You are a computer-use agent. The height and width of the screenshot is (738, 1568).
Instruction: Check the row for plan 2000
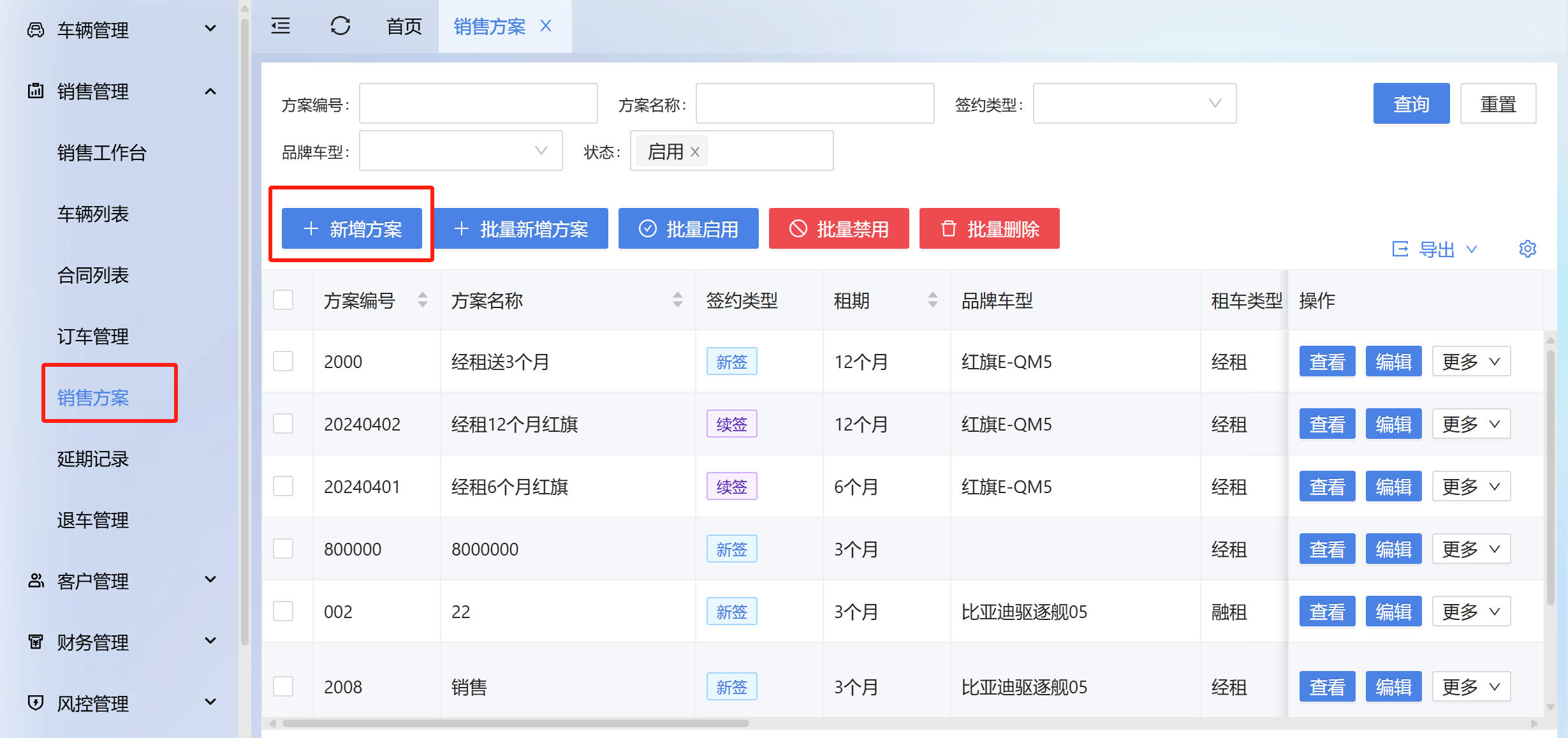pos(283,362)
